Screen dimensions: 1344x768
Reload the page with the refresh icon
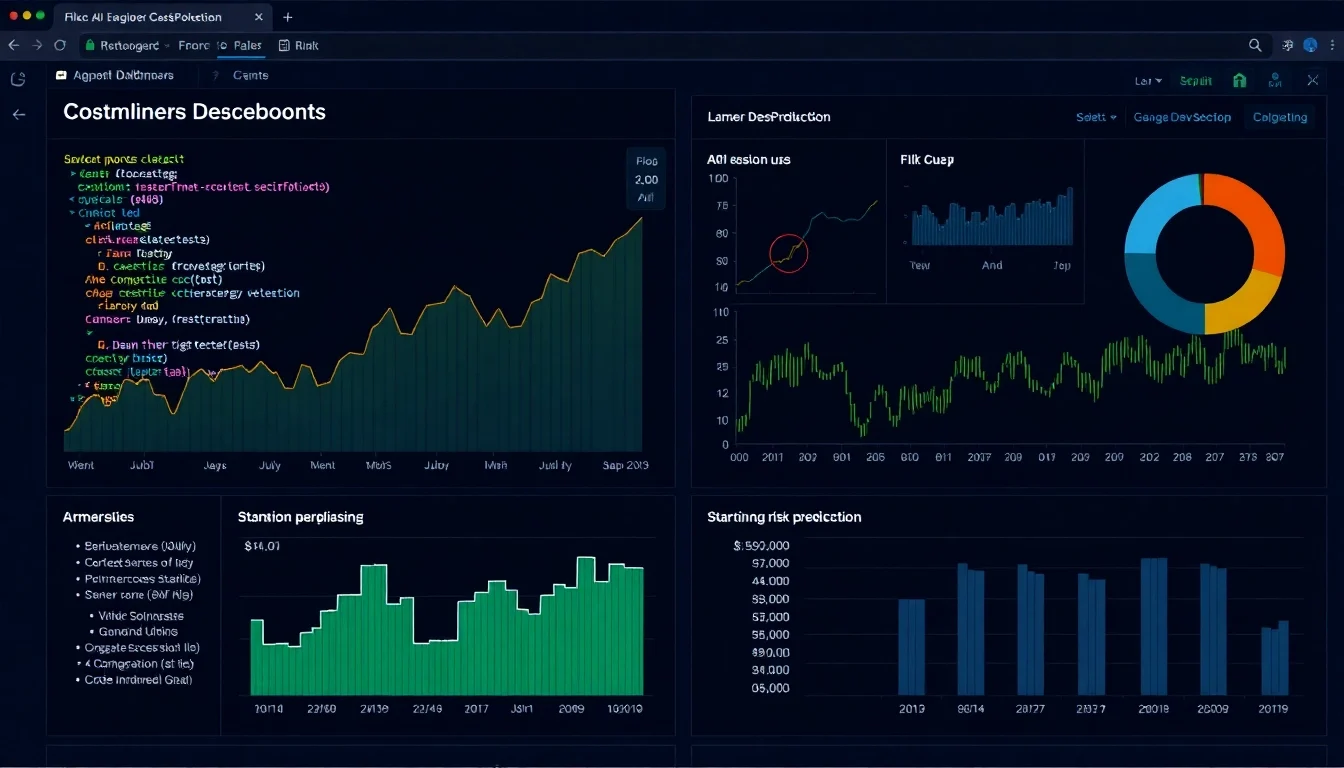(60, 45)
